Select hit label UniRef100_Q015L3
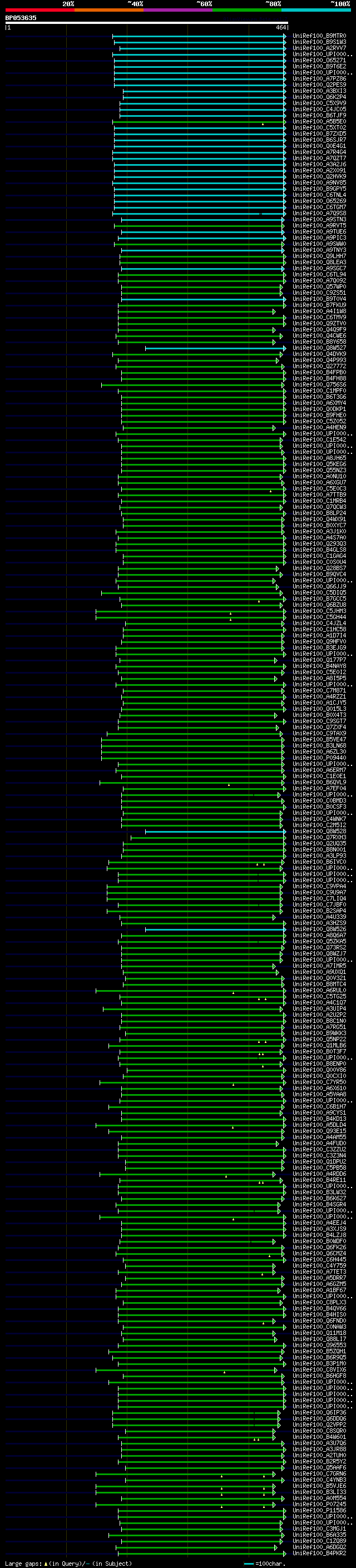Viewport: 356px width, 1568px height. [x=319, y=709]
